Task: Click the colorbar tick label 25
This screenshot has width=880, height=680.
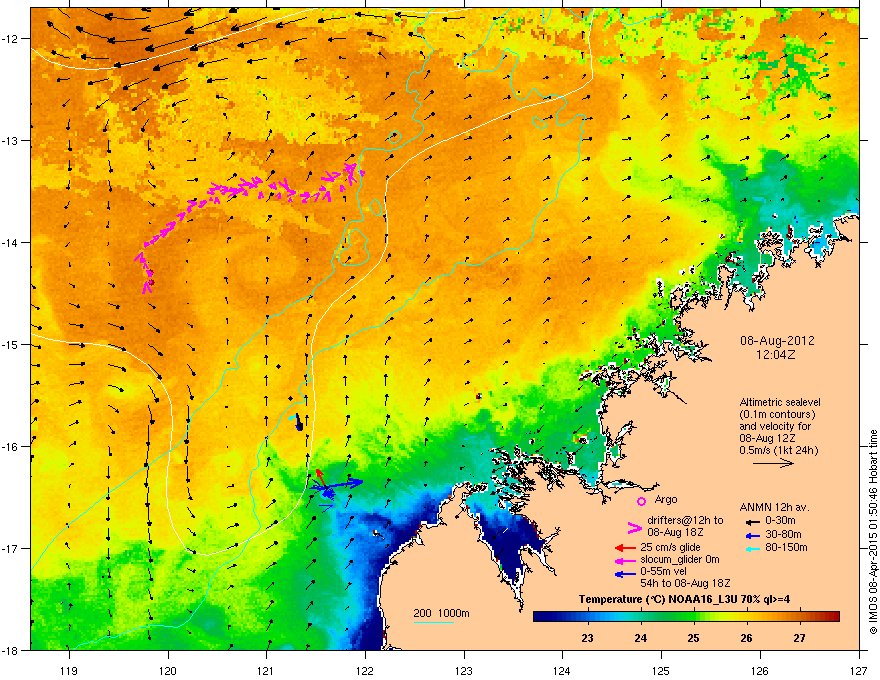Action: click(x=693, y=638)
